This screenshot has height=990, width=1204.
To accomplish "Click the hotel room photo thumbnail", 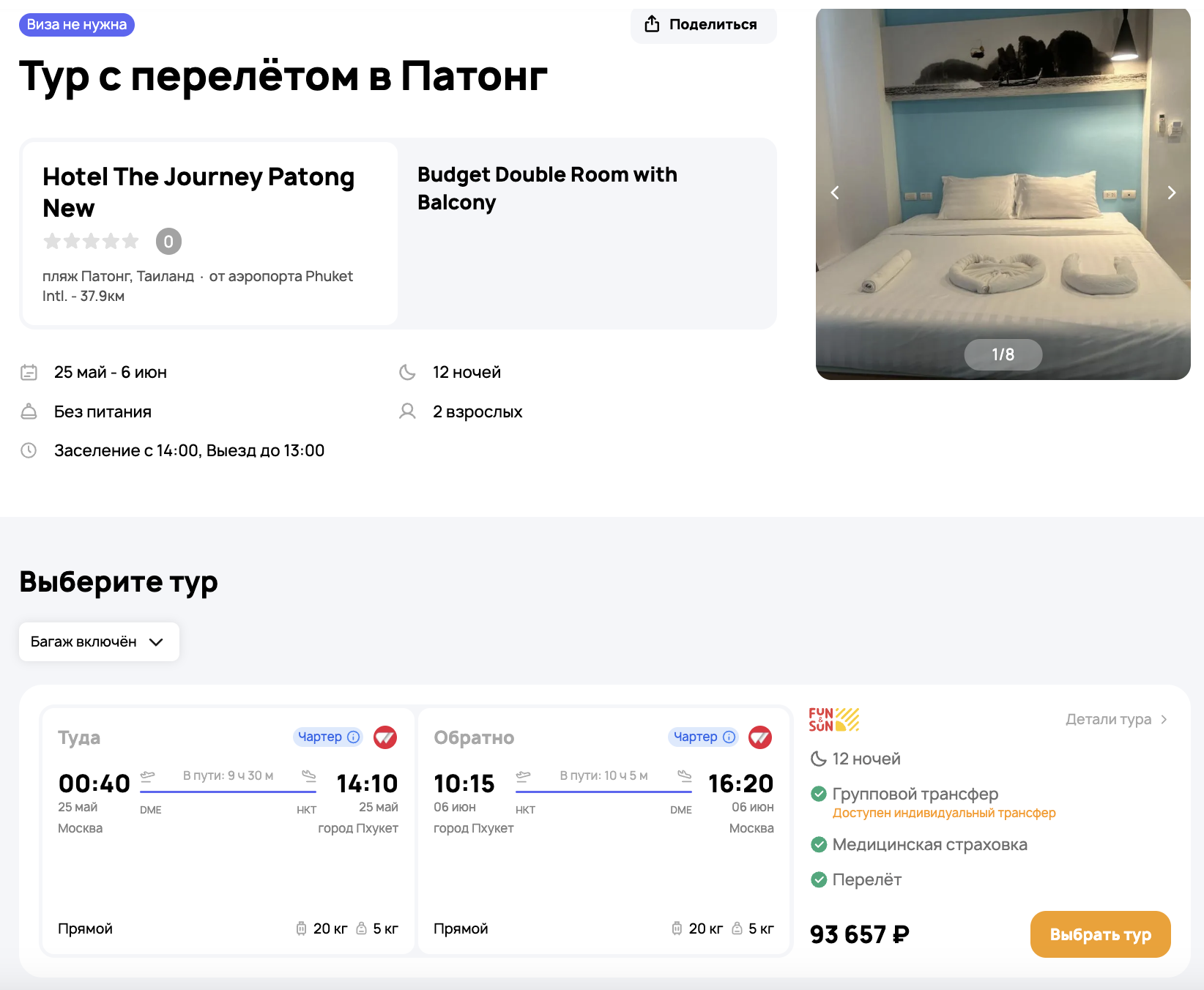I will 1003,220.
